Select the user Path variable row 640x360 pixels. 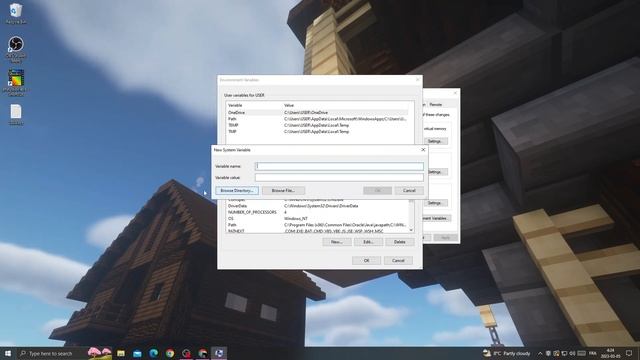(x=318, y=119)
